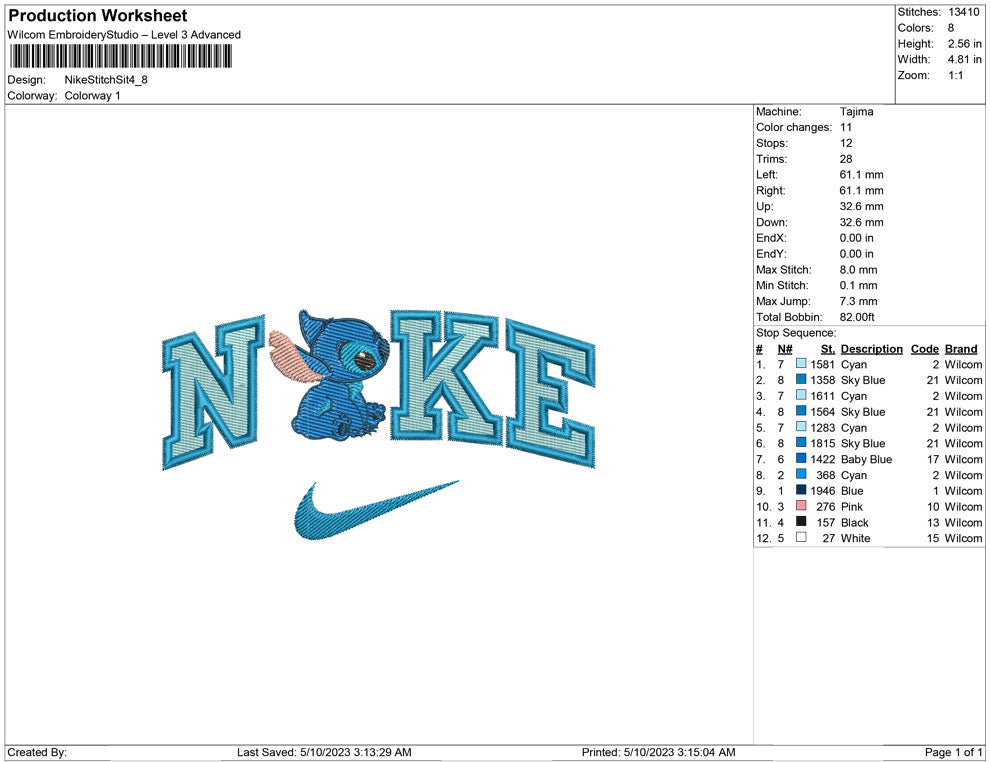The image size is (990, 762).
Task: Click the 'Colorway 1' value
Action: pyautogui.click(x=92, y=95)
